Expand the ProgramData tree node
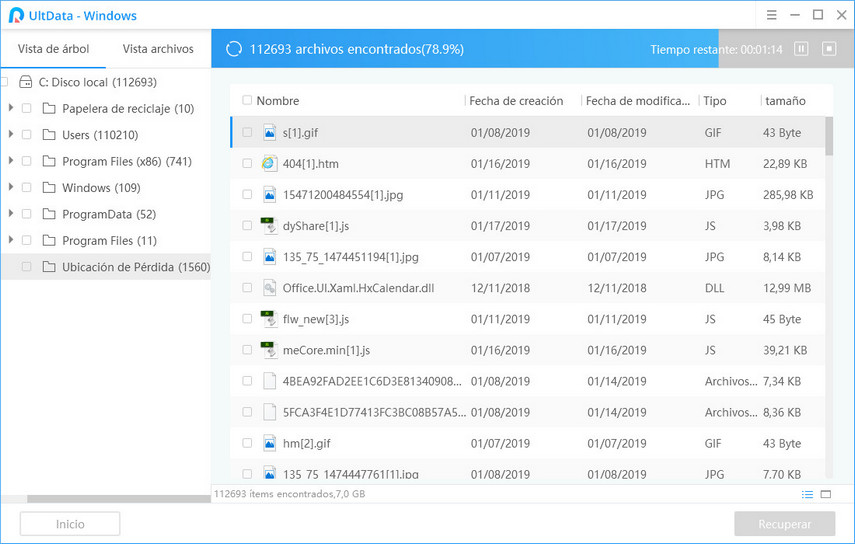This screenshot has height=544, width=855. (x=10, y=214)
